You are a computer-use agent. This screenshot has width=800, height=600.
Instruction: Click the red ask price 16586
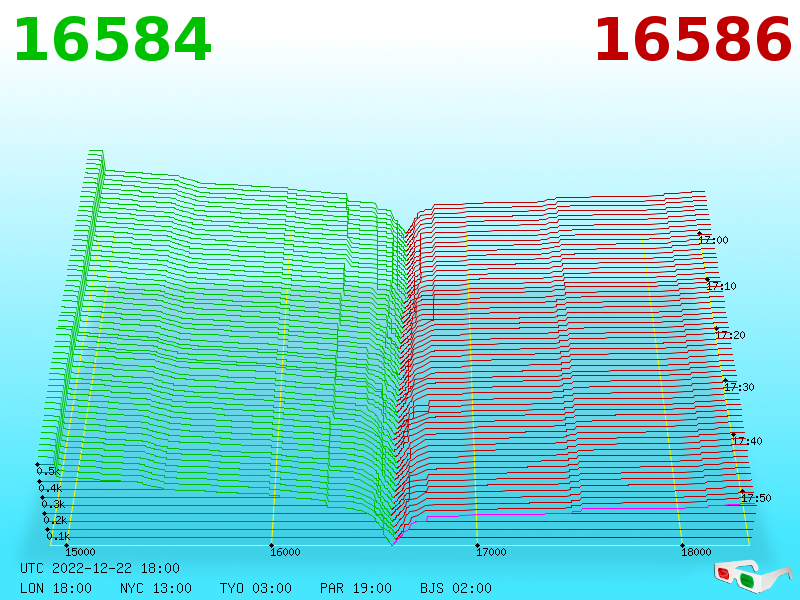693,40
